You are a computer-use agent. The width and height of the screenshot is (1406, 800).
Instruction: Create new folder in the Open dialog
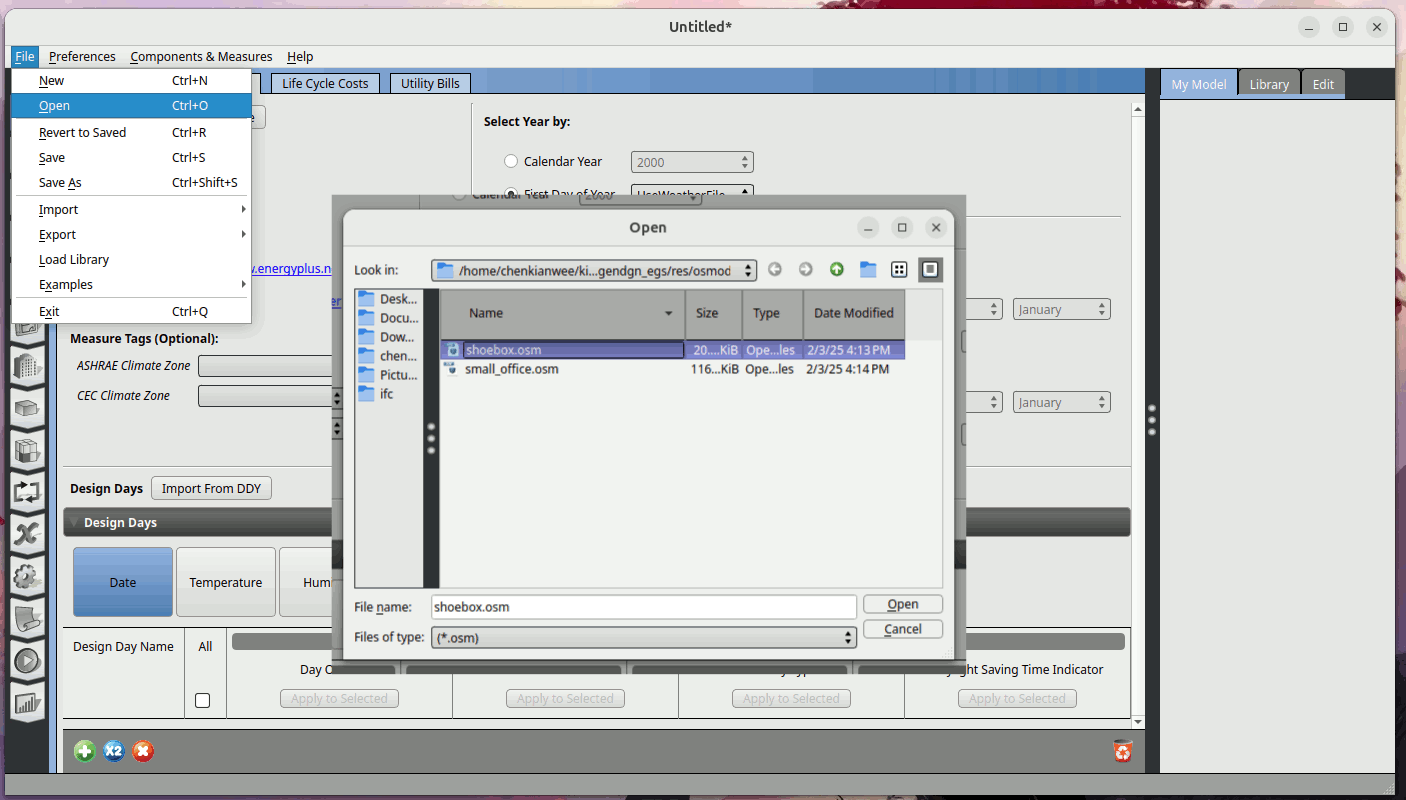867,270
